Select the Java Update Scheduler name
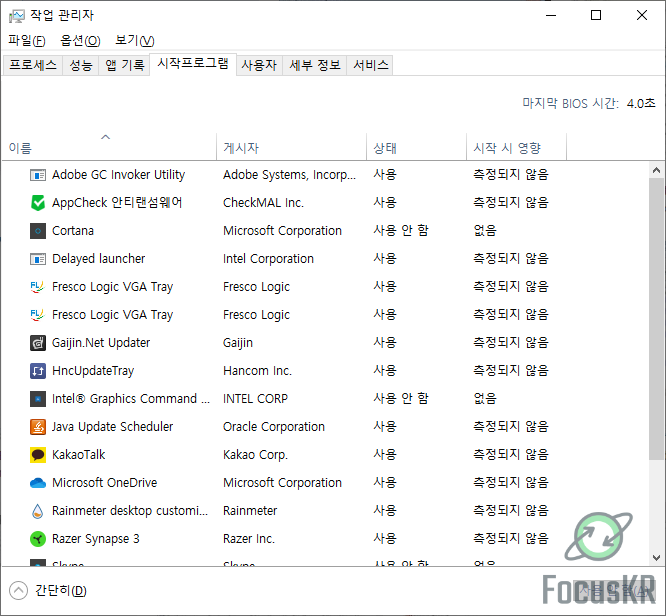 point(113,427)
